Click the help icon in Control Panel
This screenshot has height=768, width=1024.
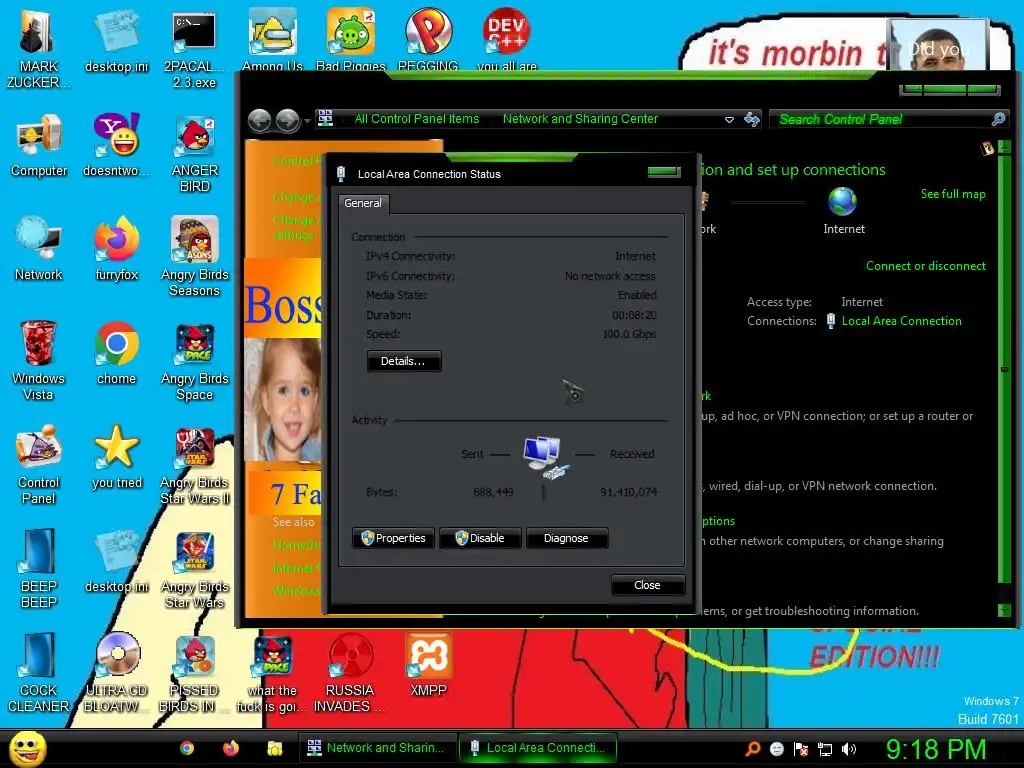point(987,149)
